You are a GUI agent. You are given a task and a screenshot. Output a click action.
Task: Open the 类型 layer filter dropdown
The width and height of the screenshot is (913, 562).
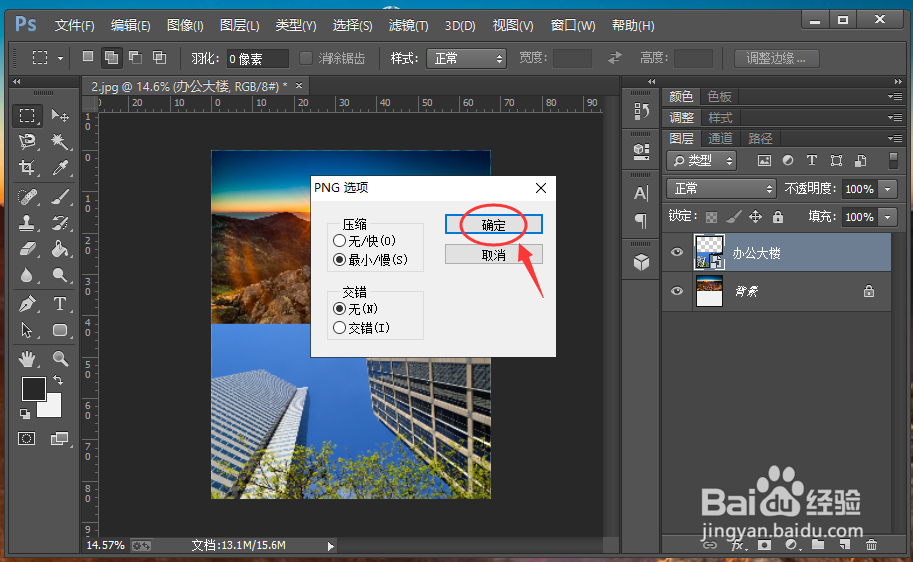(x=702, y=160)
